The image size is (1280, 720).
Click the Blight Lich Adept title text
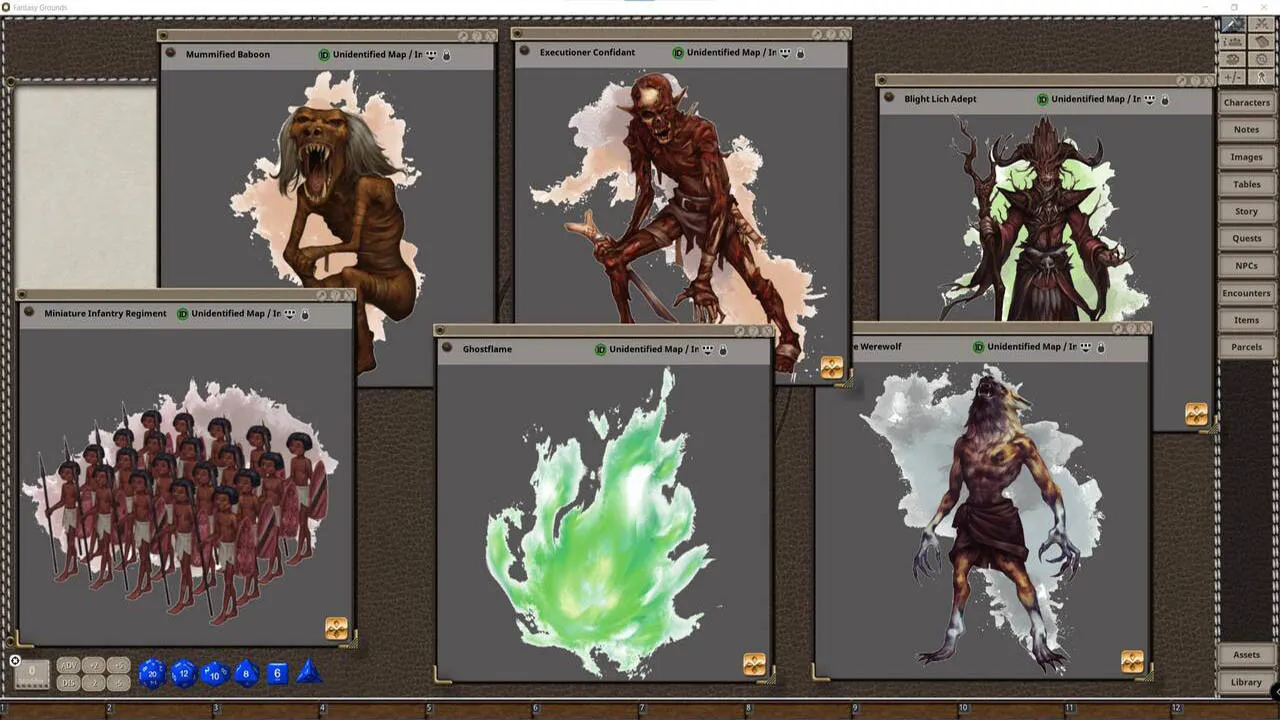pos(940,99)
